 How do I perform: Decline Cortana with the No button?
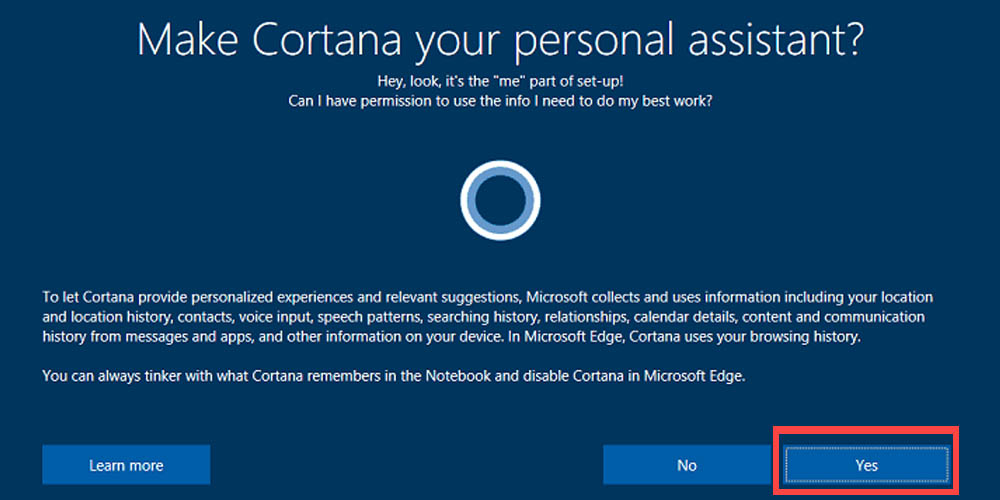686,465
